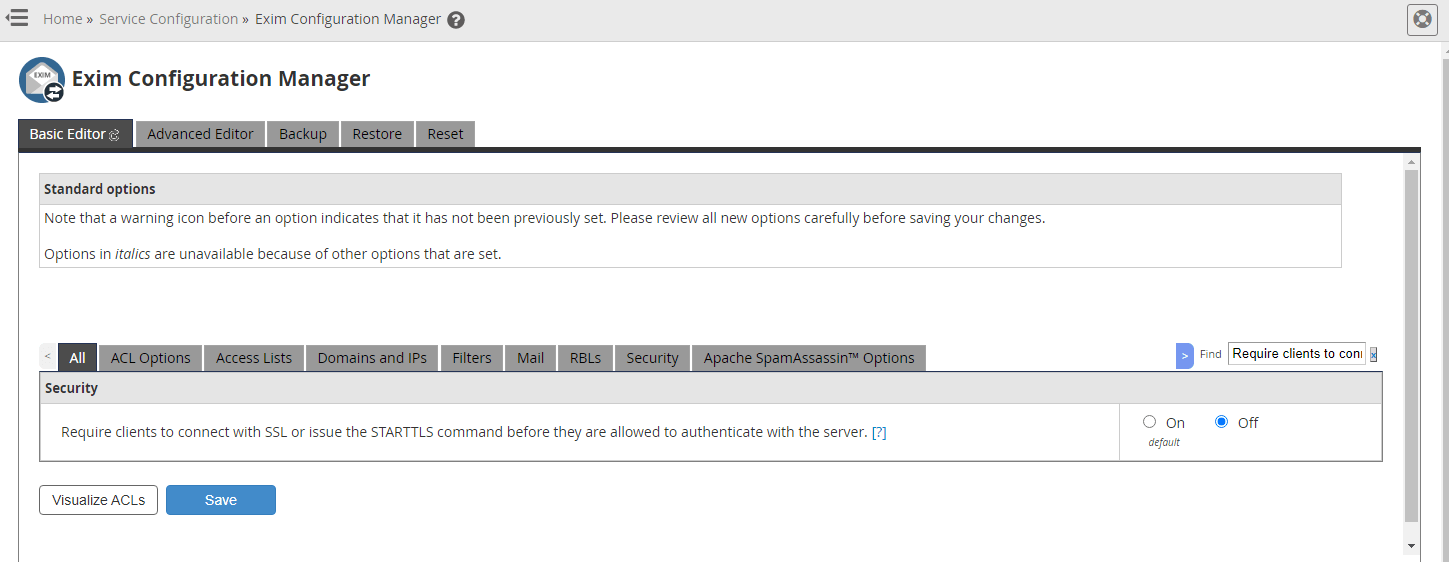The image size is (1449, 562).
Task: Switch to the Advanced Editor tab
Action: tap(200, 134)
